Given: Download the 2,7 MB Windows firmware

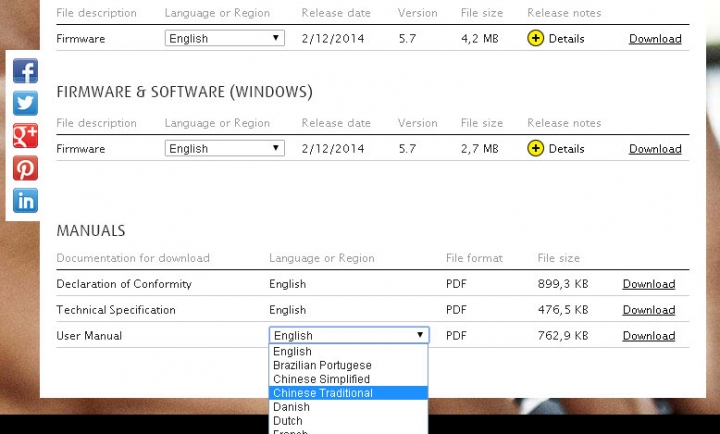Looking at the screenshot, I should (655, 149).
